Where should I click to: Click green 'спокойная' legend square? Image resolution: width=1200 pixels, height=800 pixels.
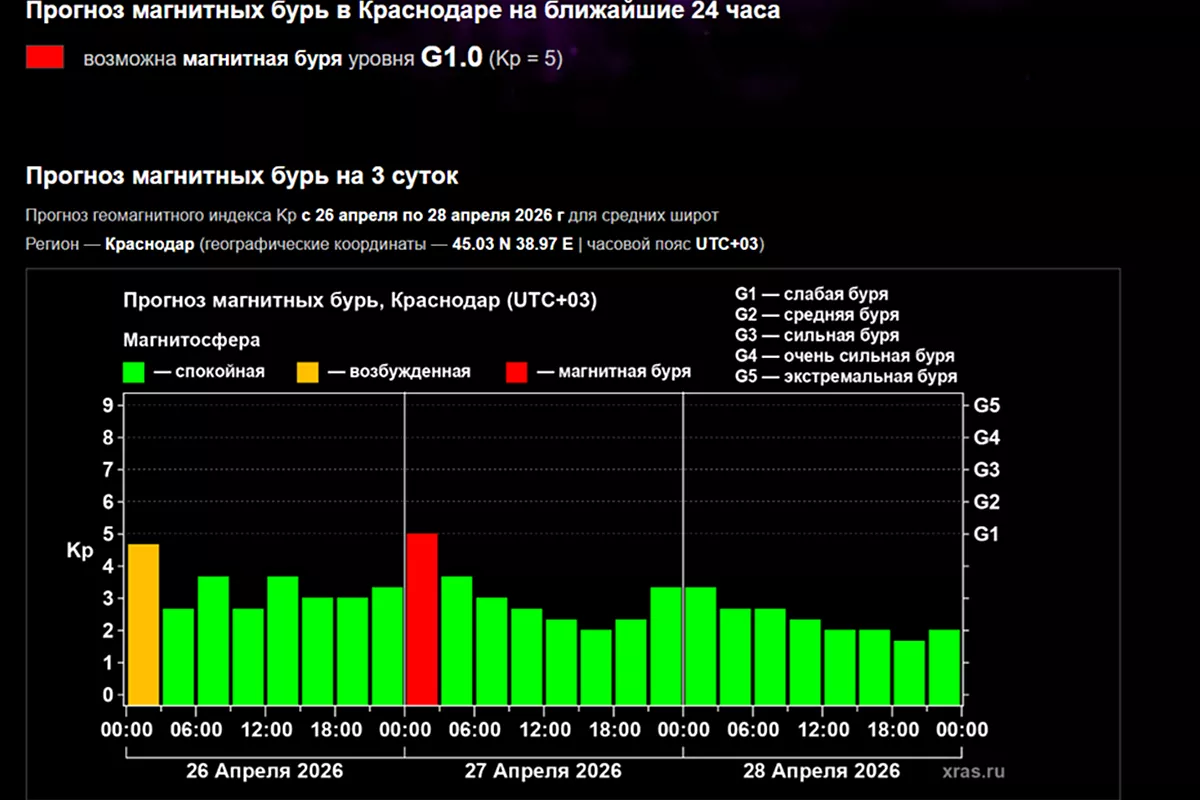click(133, 372)
